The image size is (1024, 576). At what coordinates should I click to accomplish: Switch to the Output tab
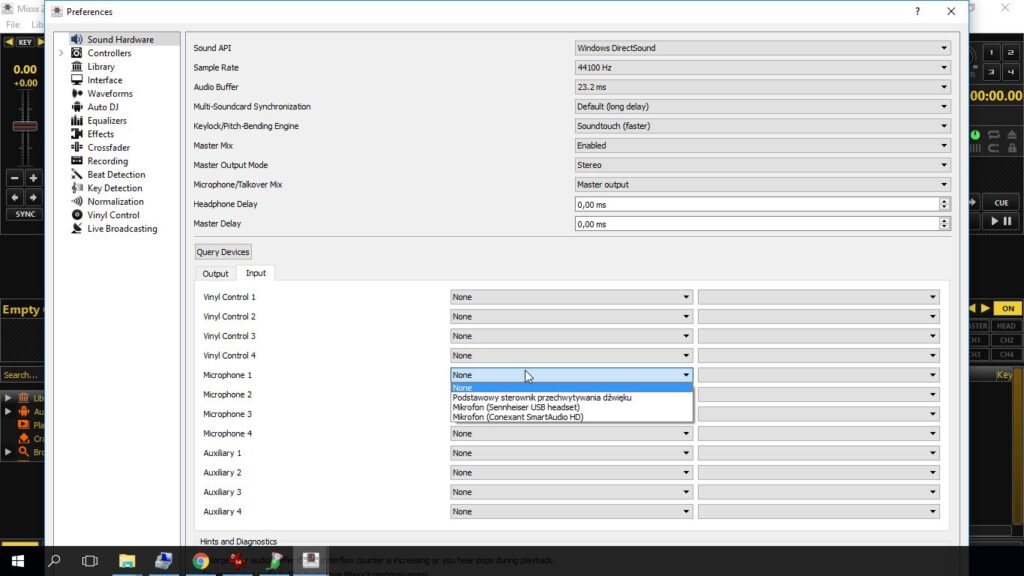(215, 273)
